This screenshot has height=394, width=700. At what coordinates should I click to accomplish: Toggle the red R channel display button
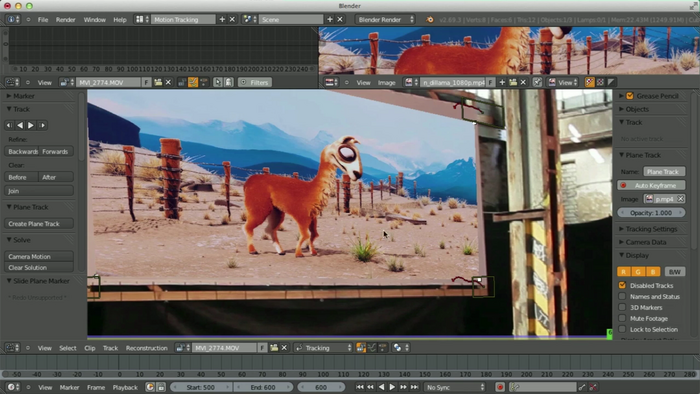coord(623,272)
